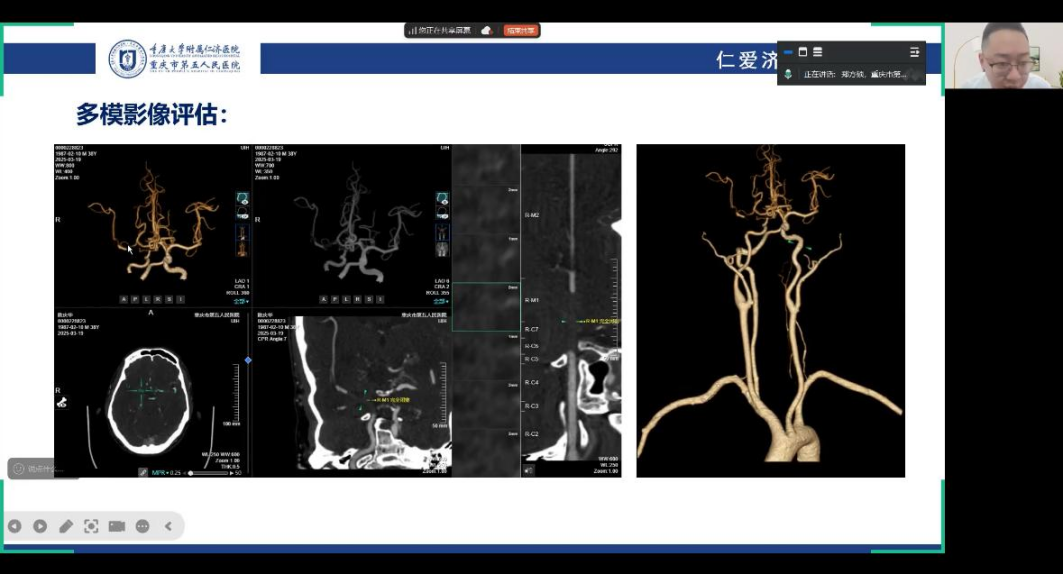The image size is (1063, 575).
Task: Adjust the MPR thickness slider
Action: click(x=207, y=473)
